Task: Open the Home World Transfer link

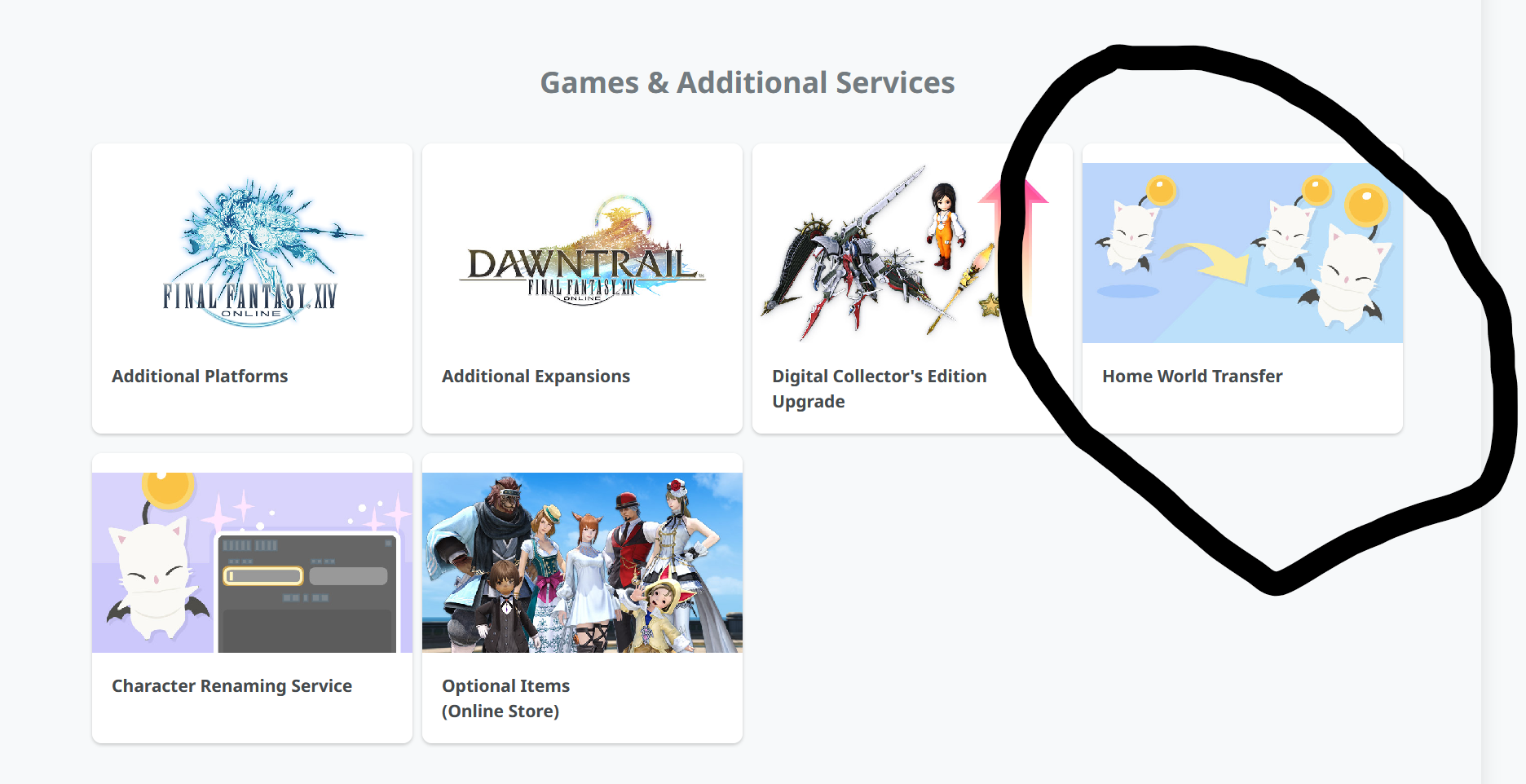Action: point(1192,377)
